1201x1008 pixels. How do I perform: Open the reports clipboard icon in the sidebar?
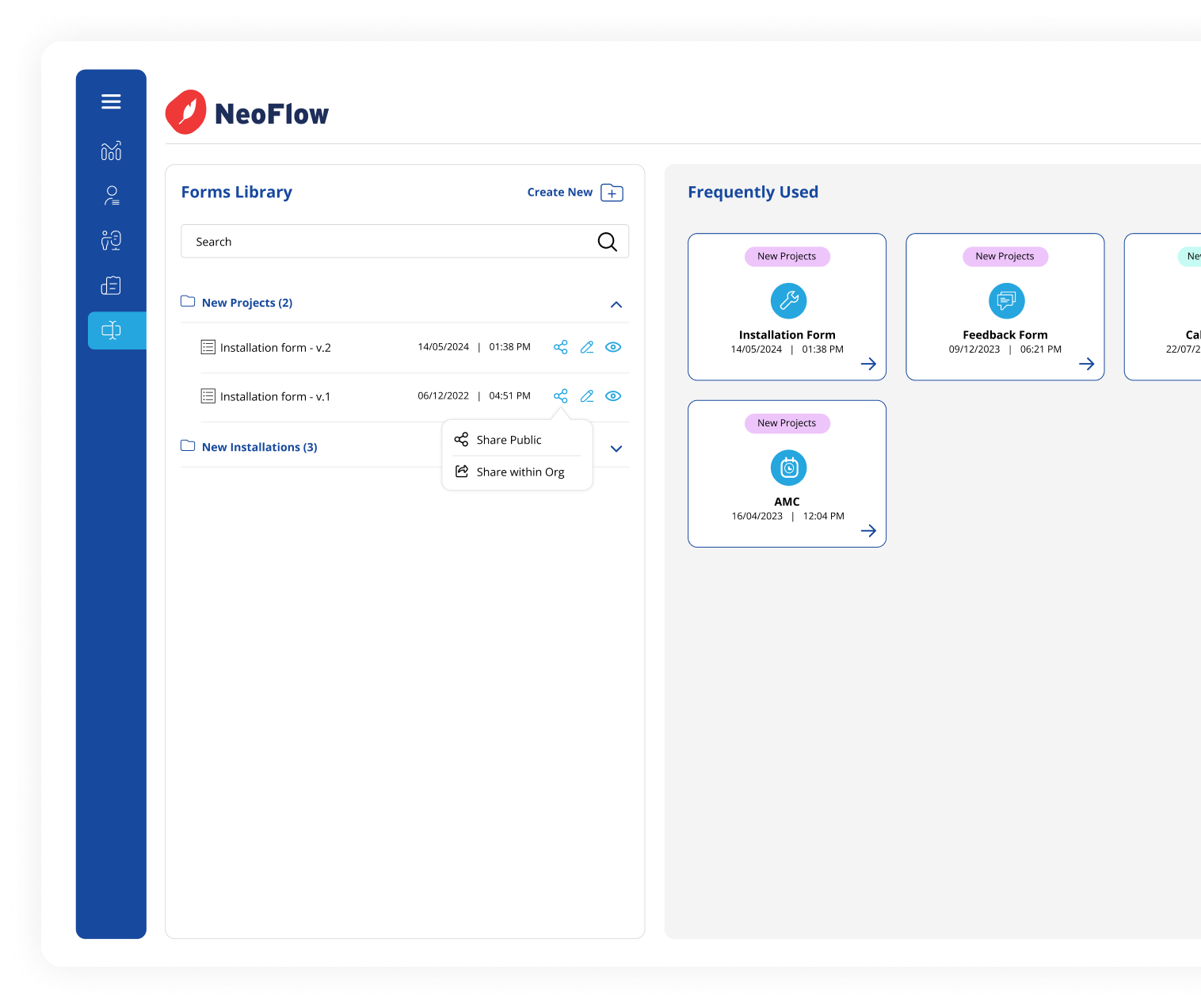(111, 285)
